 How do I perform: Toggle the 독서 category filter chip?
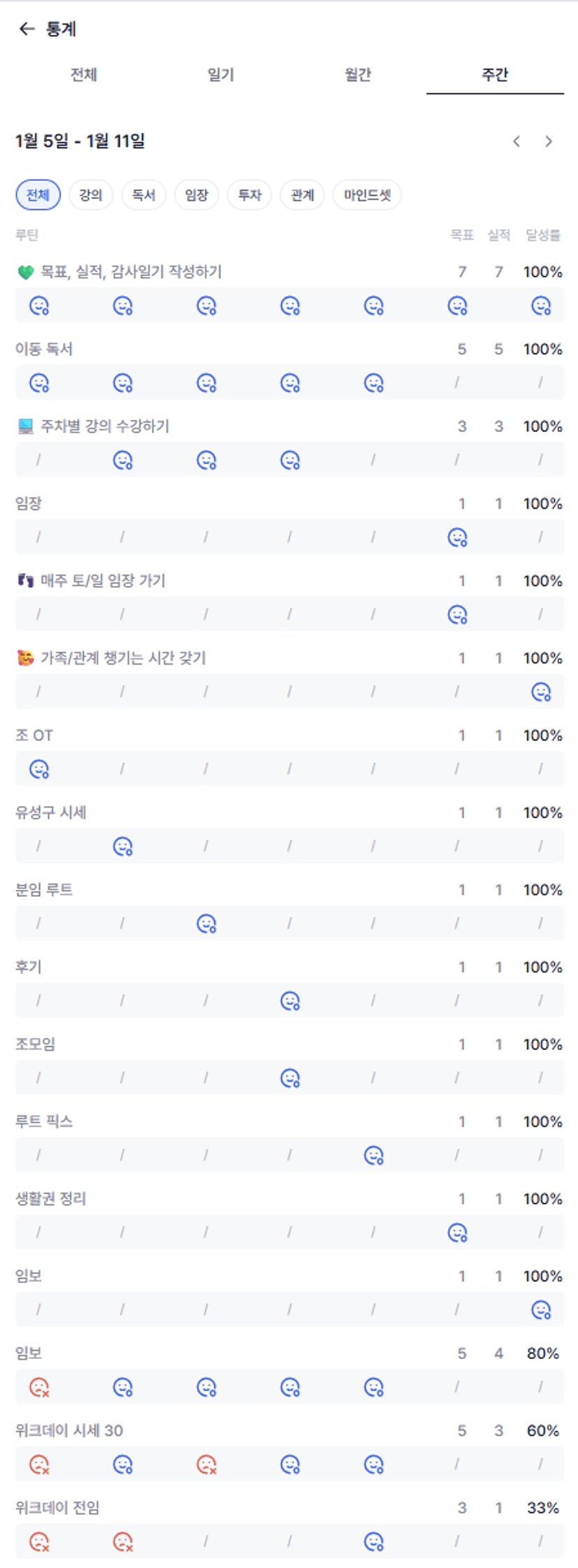pyautogui.click(x=143, y=195)
